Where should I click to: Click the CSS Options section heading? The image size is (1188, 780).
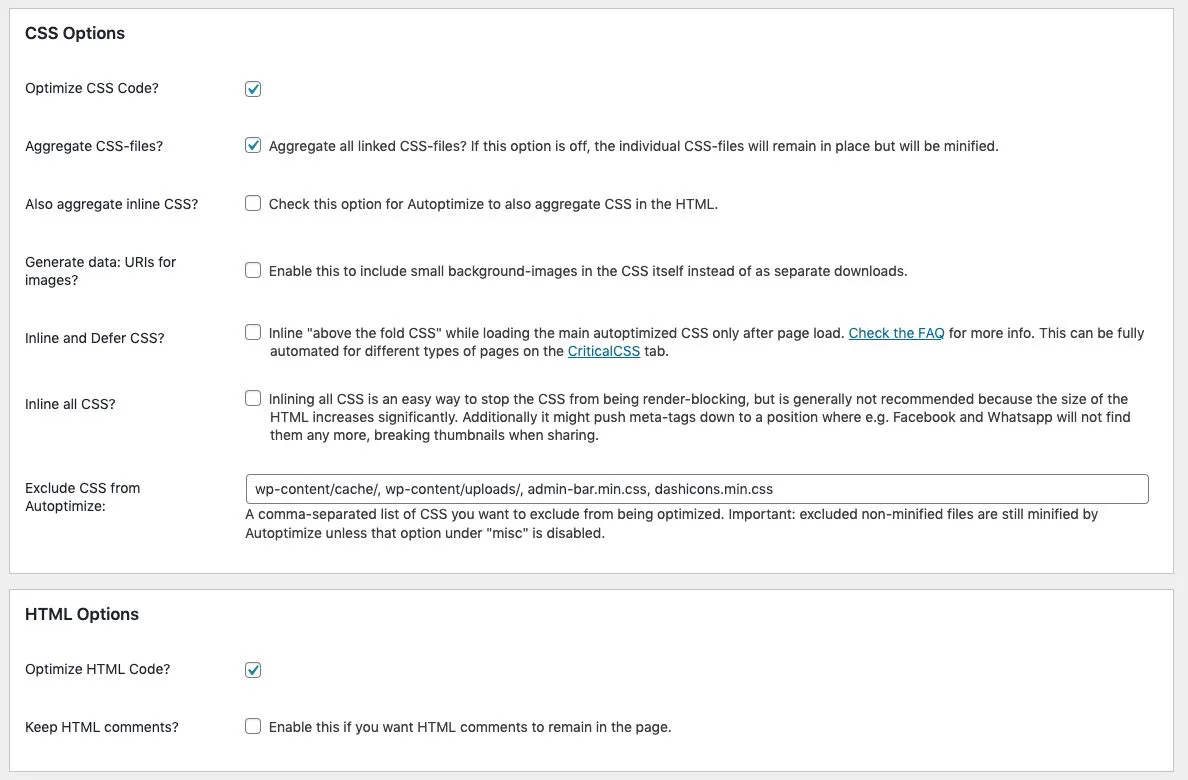(x=75, y=33)
